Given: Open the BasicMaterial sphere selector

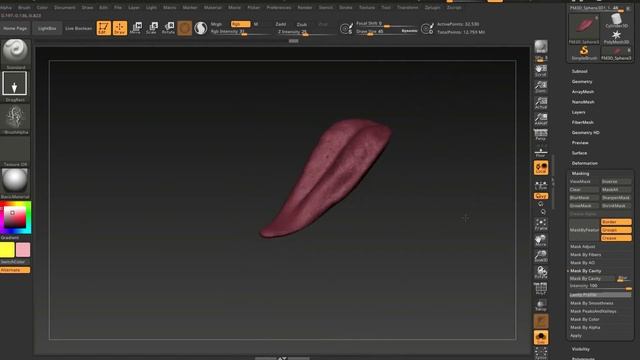Looking at the screenshot, I should [15, 183].
